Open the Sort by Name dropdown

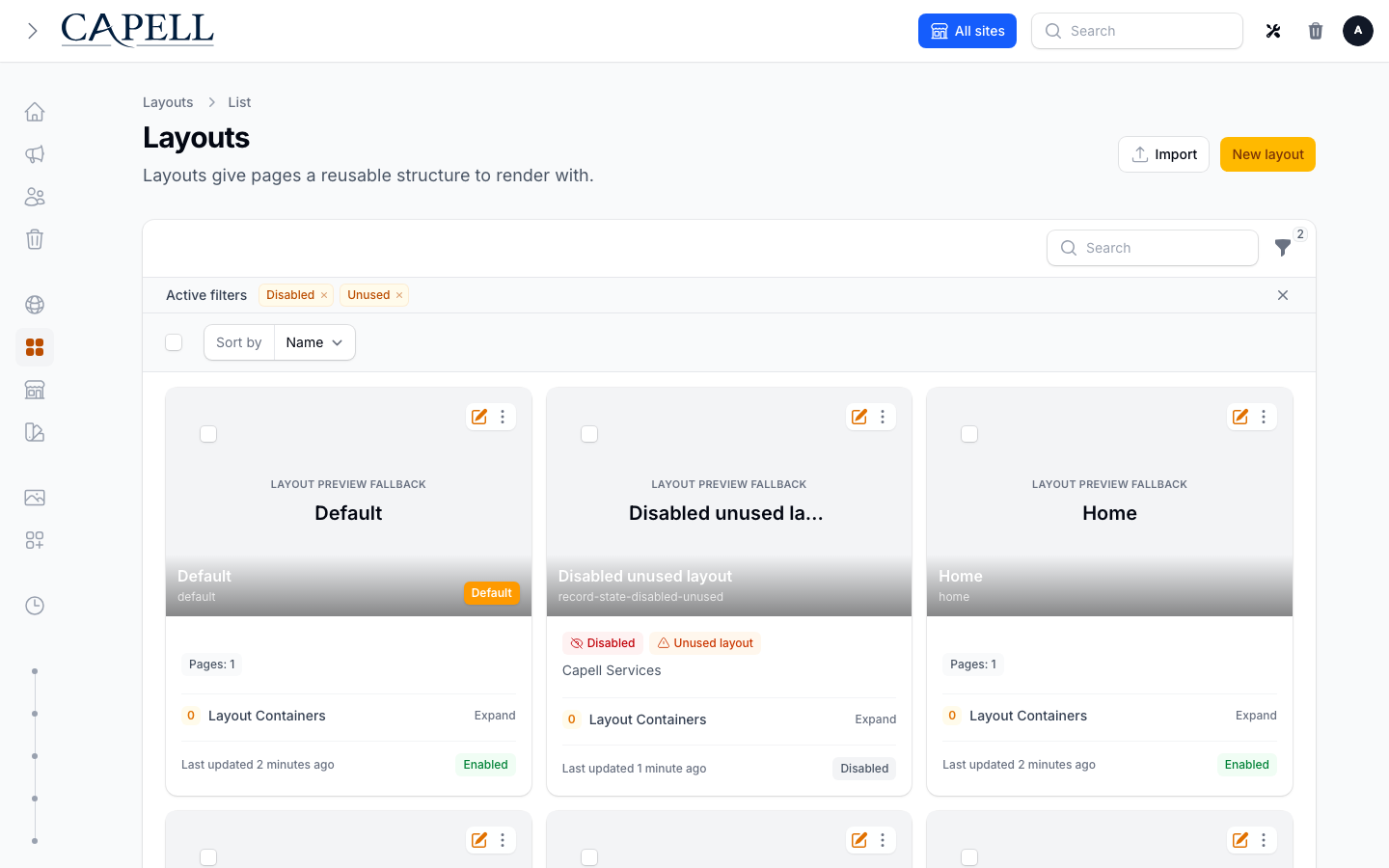tap(314, 342)
